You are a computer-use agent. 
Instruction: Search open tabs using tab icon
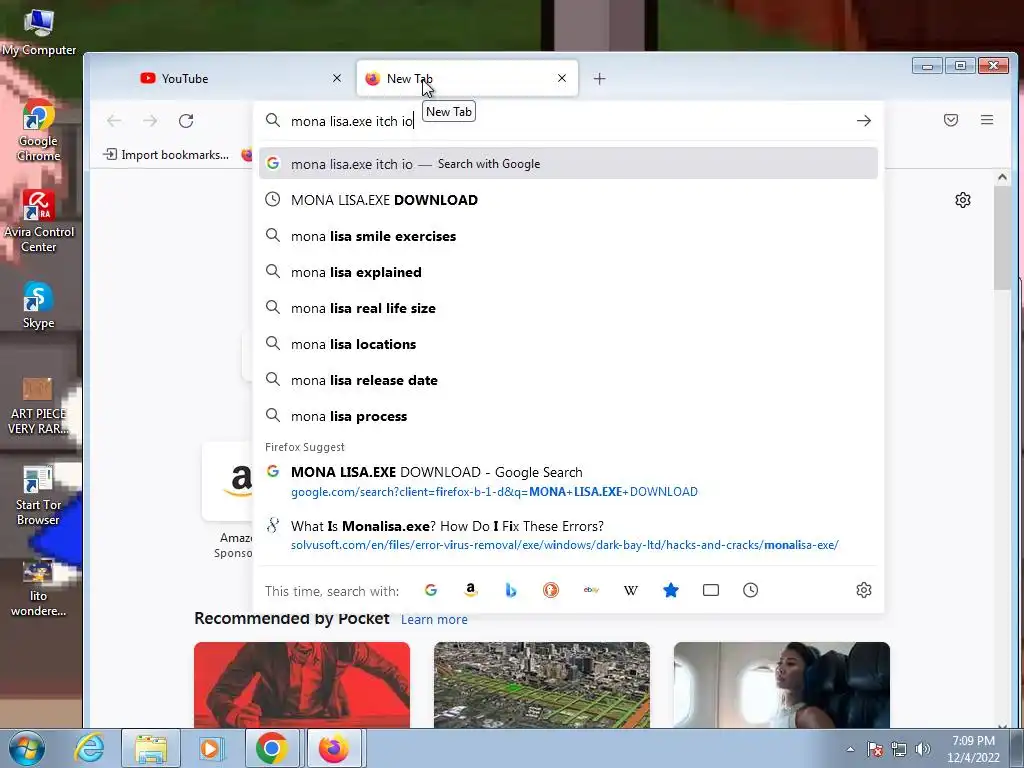pyautogui.click(x=711, y=590)
